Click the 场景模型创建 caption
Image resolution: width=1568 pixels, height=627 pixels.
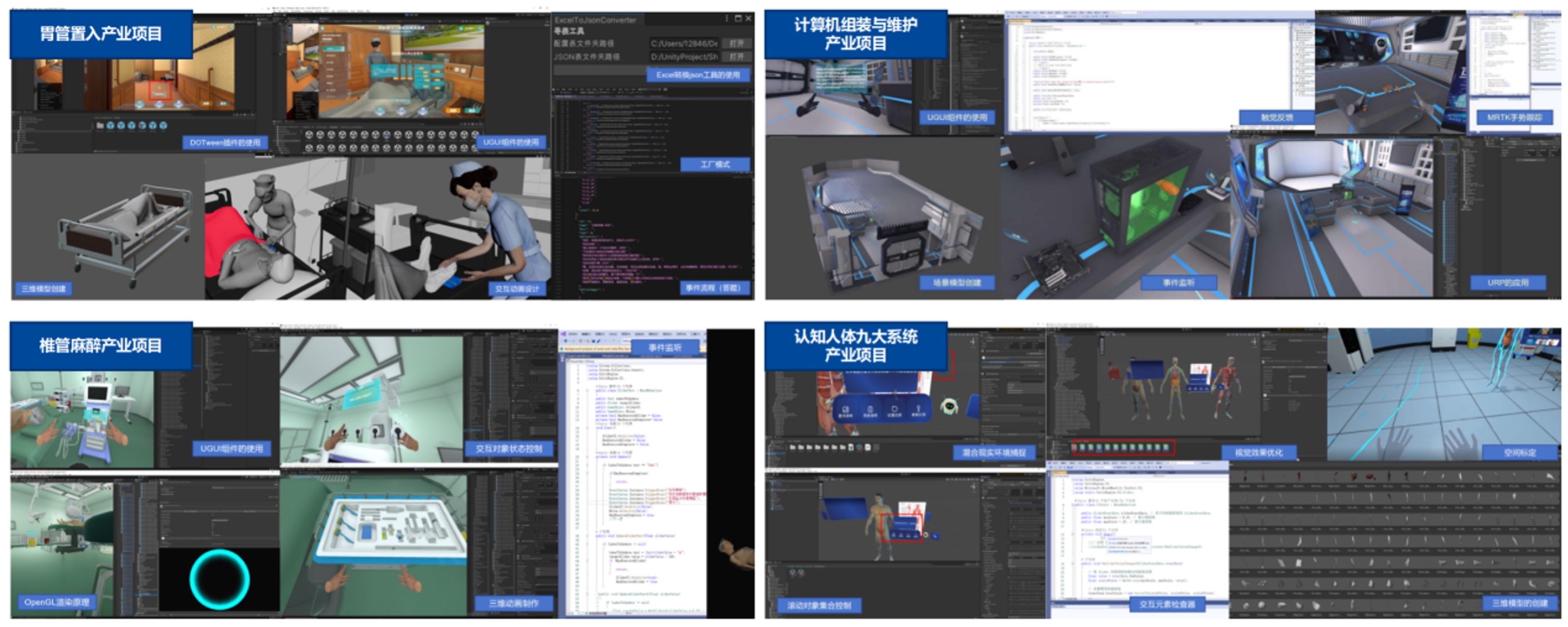pyautogui.click(x=957, y=283)
